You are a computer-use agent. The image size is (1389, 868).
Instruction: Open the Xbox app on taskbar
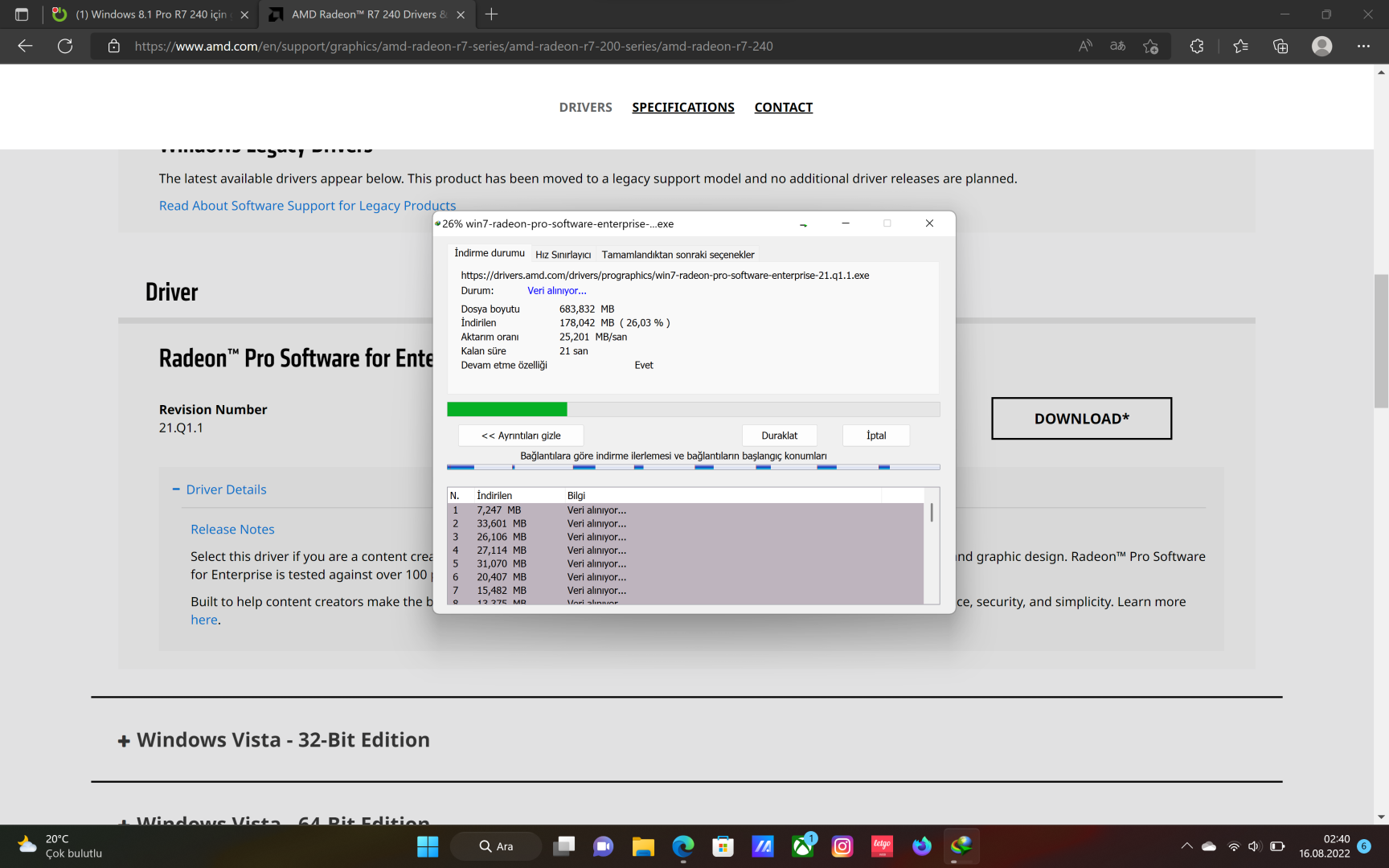(x=802, y=846)
